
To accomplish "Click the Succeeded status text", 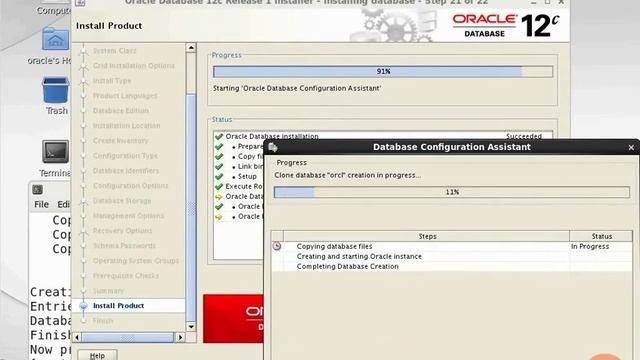I will (524, 136).
